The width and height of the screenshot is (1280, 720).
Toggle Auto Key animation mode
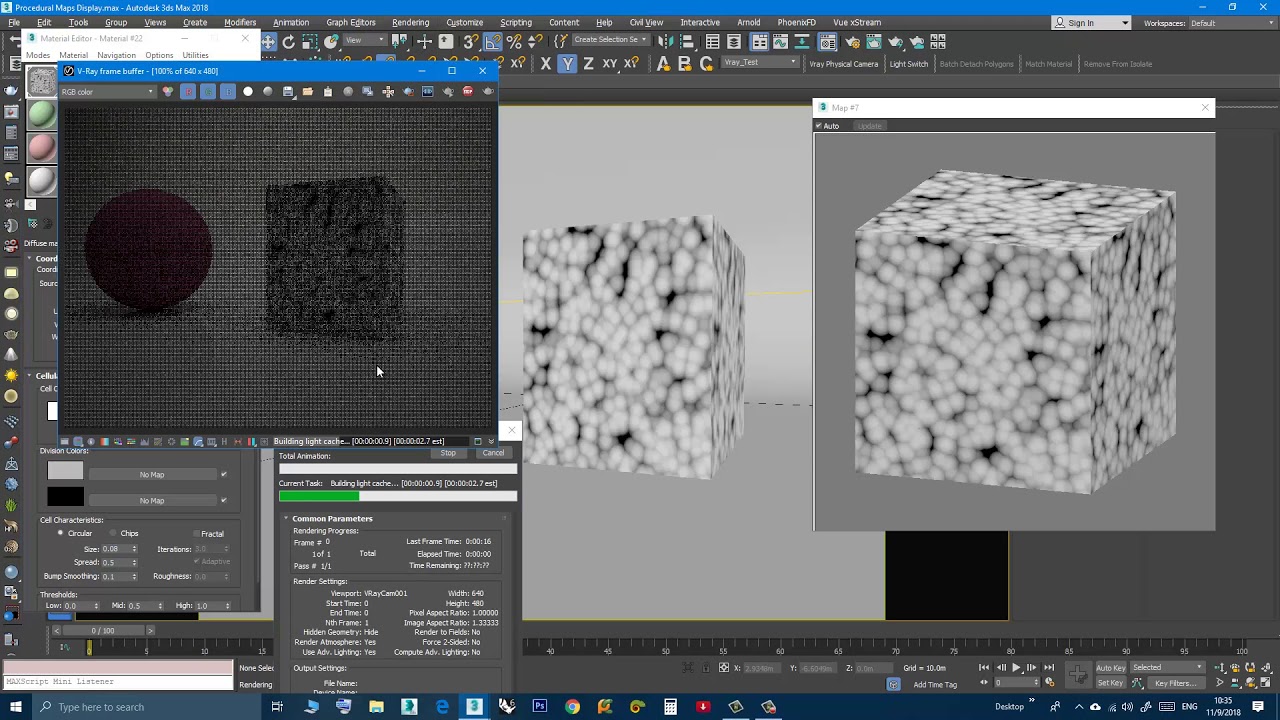pos(1111,667)
